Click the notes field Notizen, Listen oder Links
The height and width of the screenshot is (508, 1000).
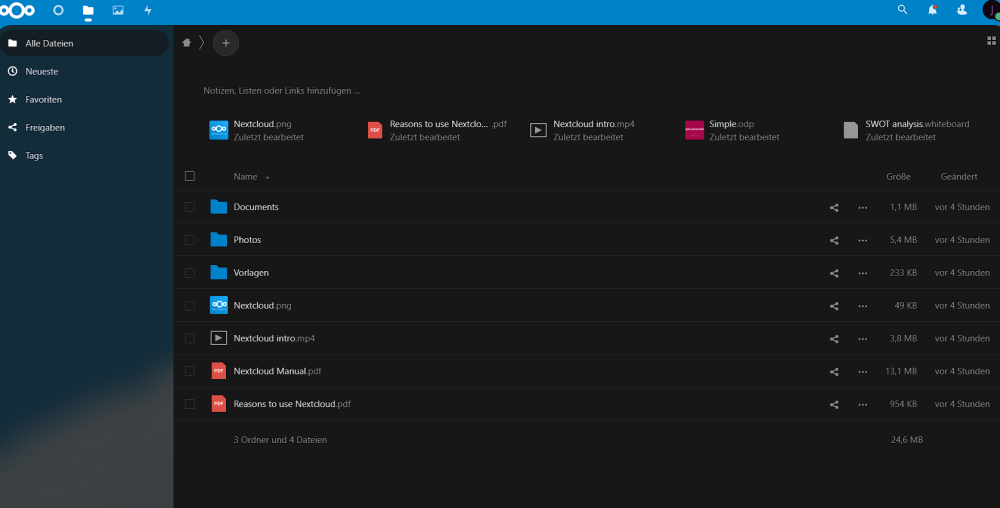pos(281,91)
